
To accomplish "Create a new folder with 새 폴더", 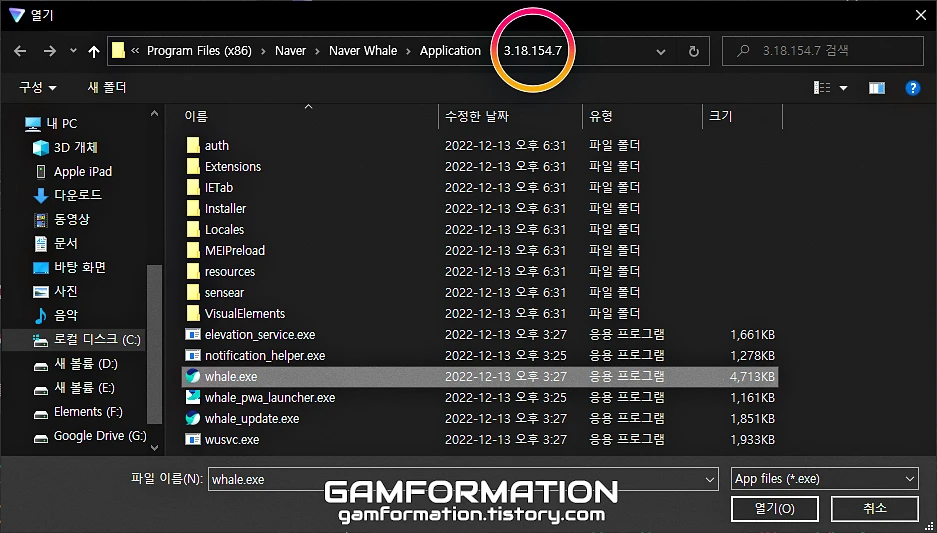I will point(107,87).
